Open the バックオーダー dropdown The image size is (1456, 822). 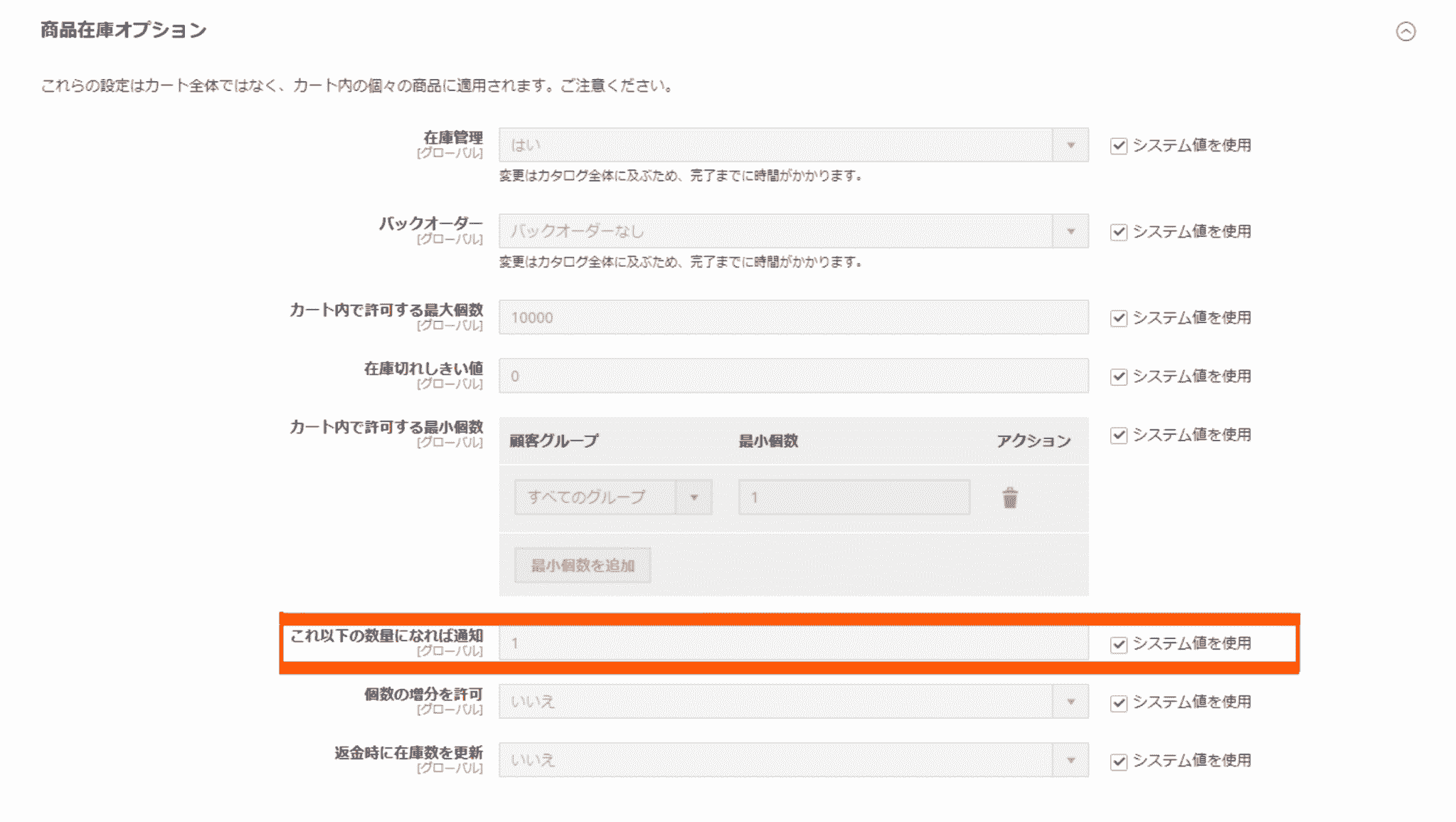pyautogui.click(x=1071, y=231)
